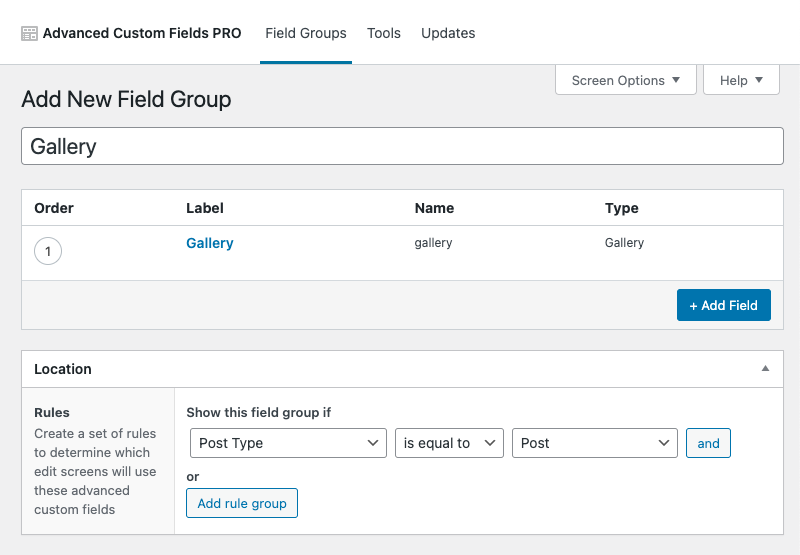800x555 pixels.
Task: Click the field group title input
Action: point(402,146)
